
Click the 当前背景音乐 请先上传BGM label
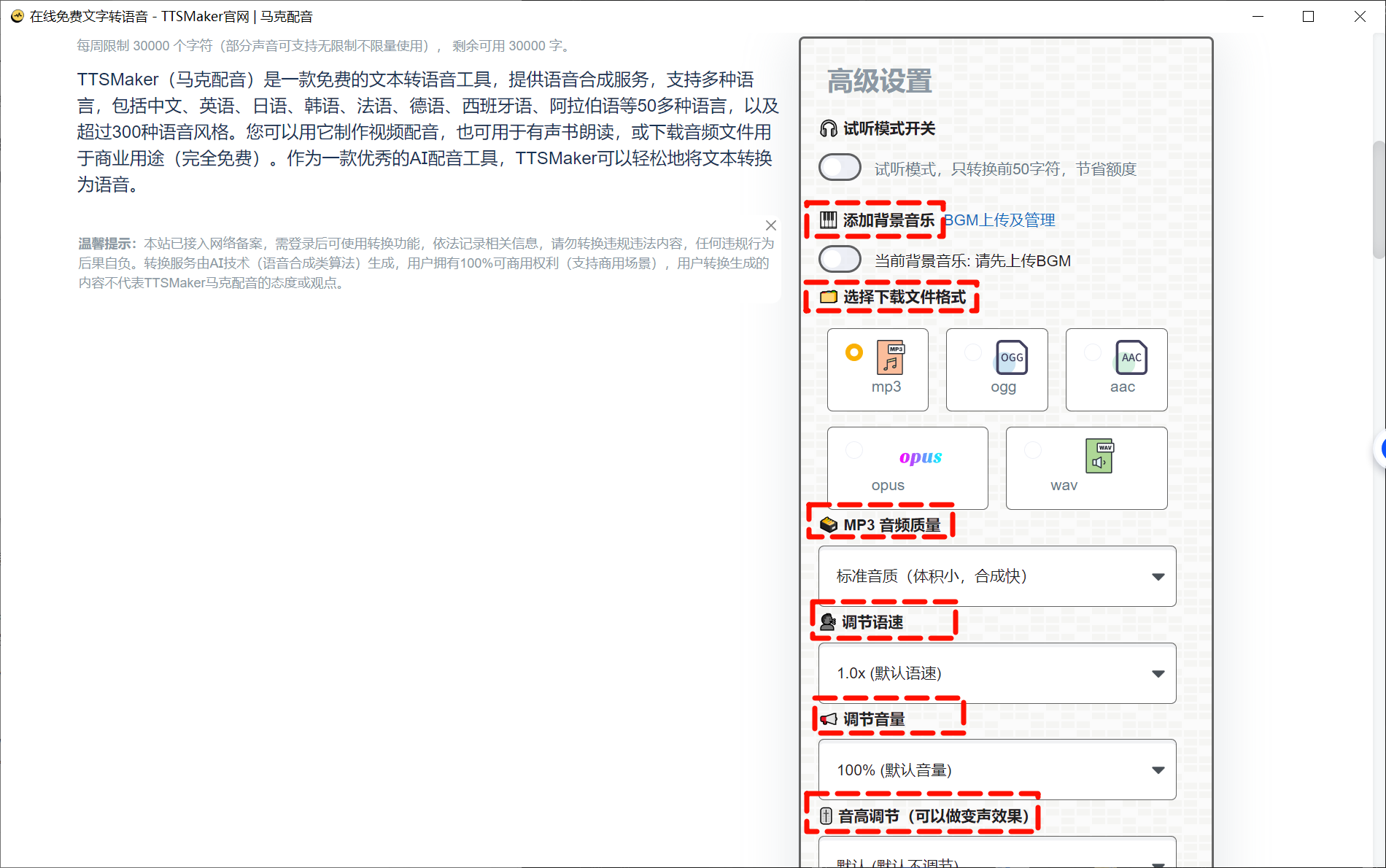(972, 261)
